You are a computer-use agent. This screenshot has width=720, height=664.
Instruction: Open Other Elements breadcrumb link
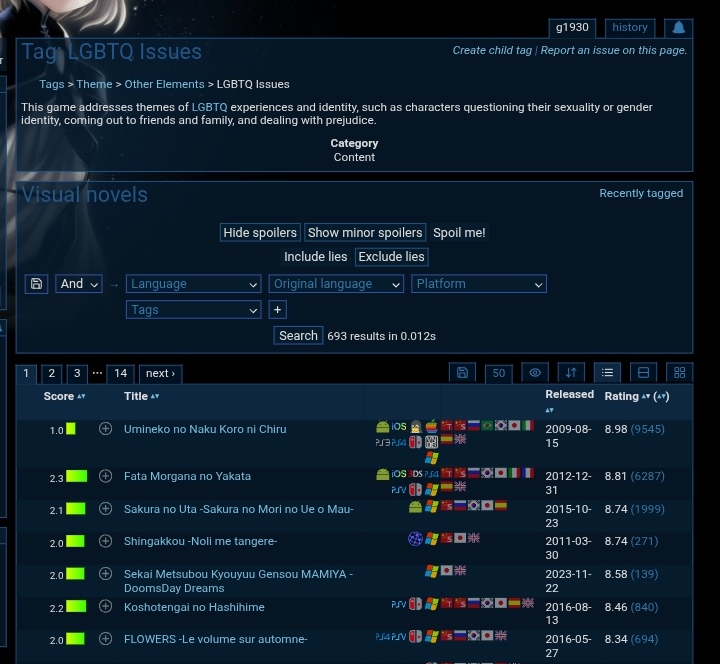tap(164, 84)
